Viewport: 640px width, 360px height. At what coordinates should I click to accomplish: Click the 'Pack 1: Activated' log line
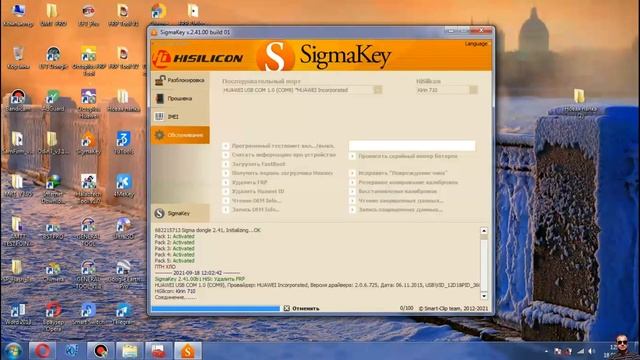coord(174,236)
